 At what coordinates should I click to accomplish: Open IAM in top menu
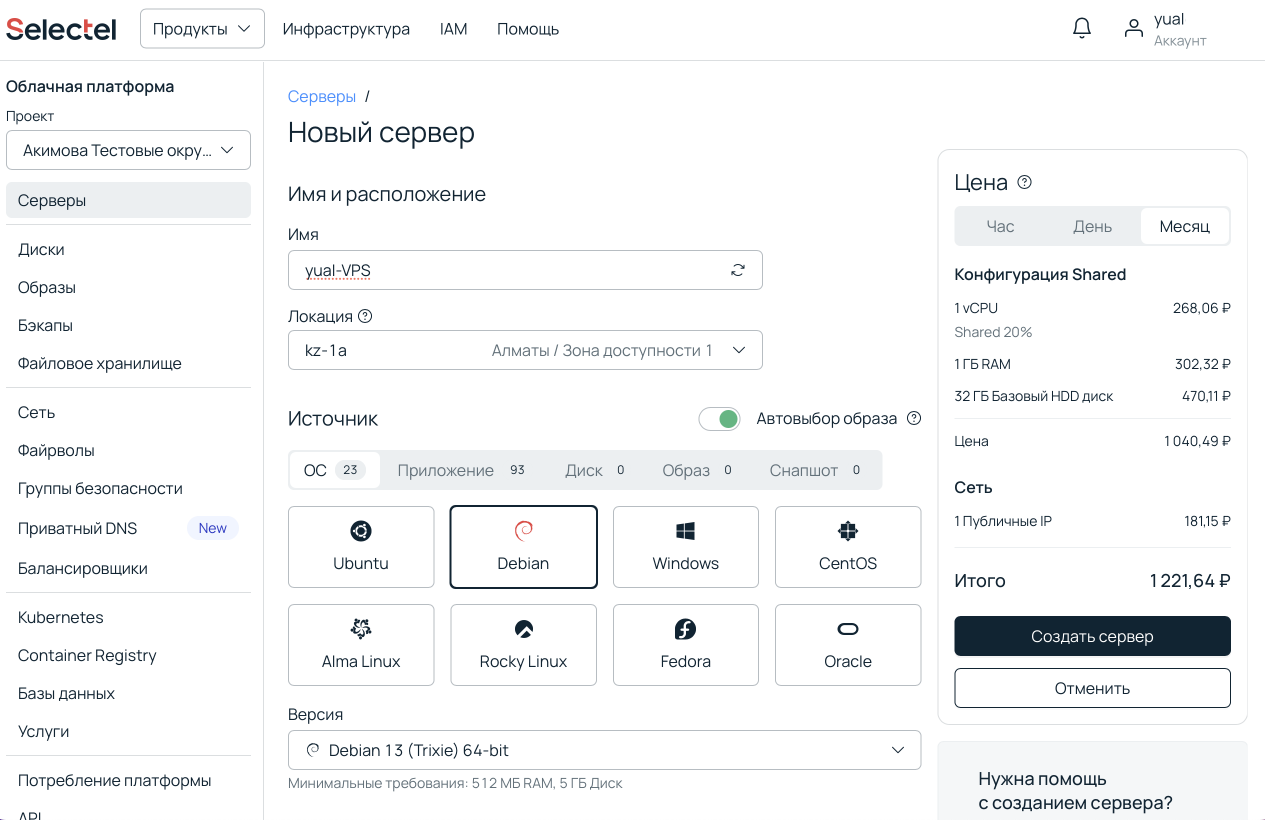point(453,29)
